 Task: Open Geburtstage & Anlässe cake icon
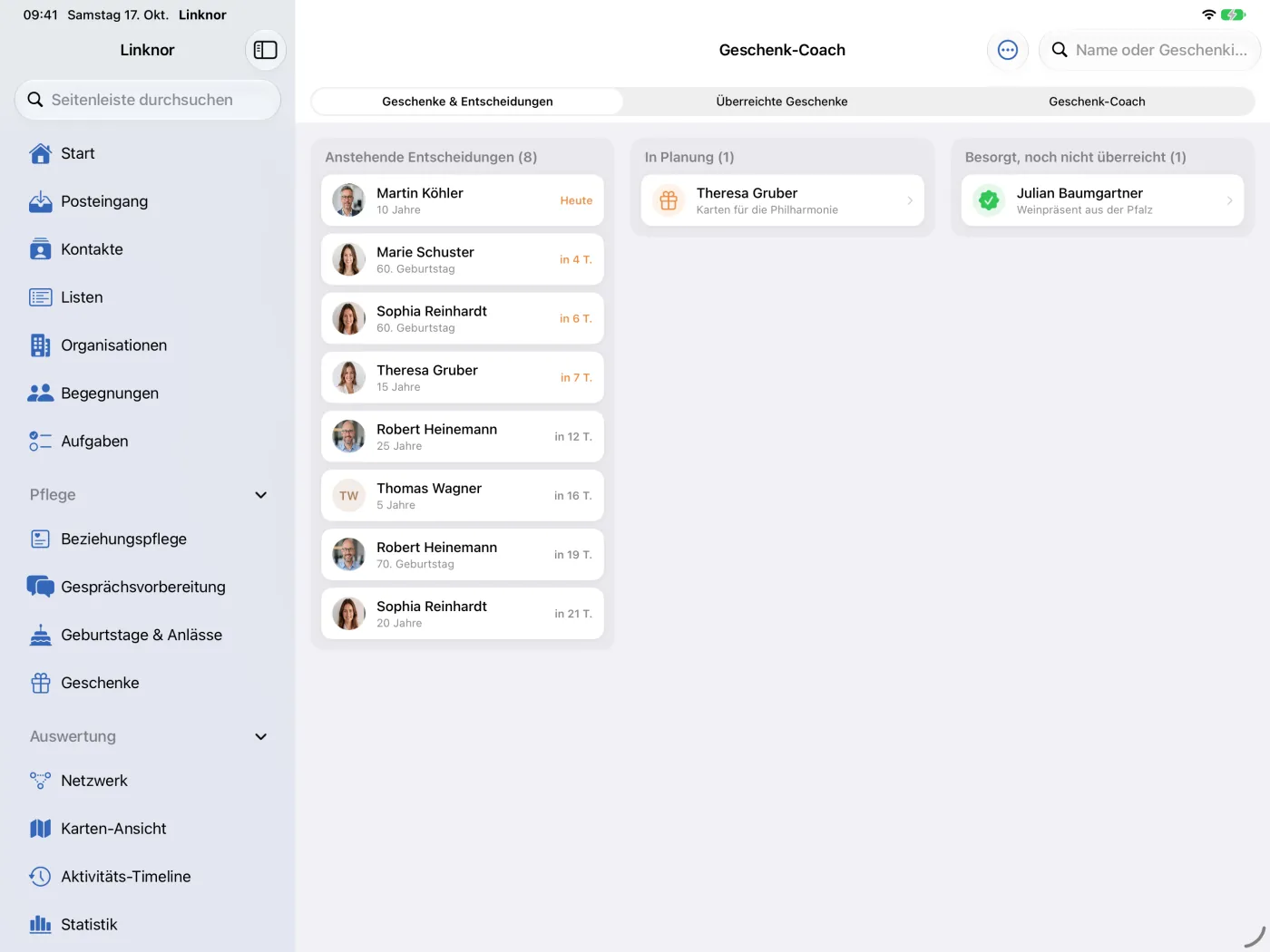pyautogui.click(x=41, y=635)
